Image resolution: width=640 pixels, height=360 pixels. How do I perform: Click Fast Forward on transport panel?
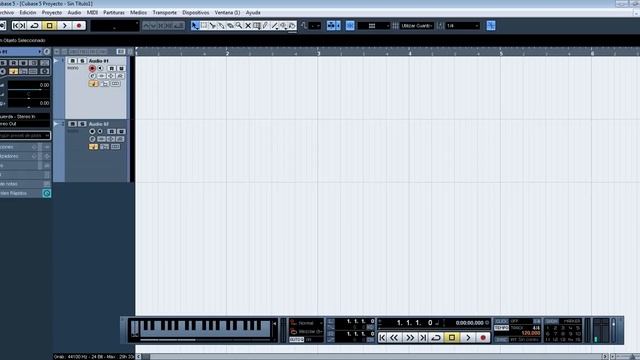click(409, 338)
